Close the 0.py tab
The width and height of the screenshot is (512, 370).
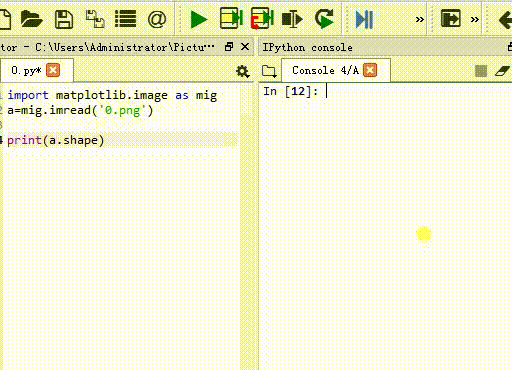point(53,70)
